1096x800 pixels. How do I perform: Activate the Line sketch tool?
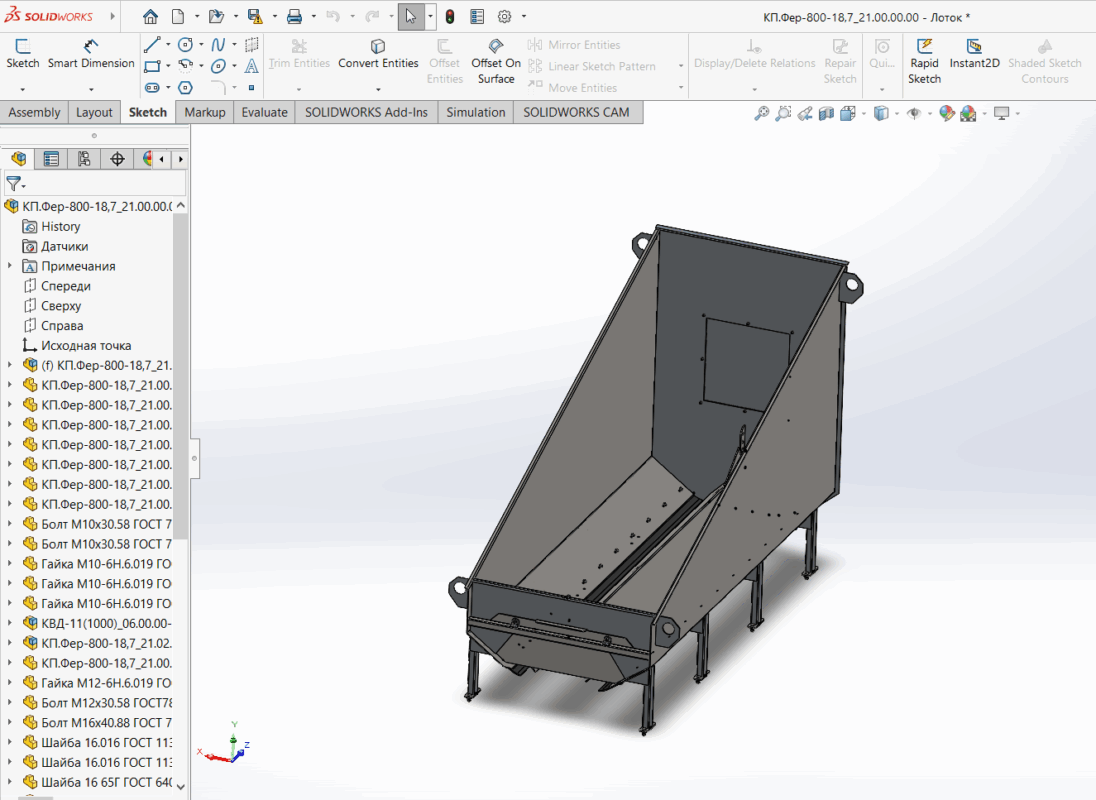click(152, 46)
